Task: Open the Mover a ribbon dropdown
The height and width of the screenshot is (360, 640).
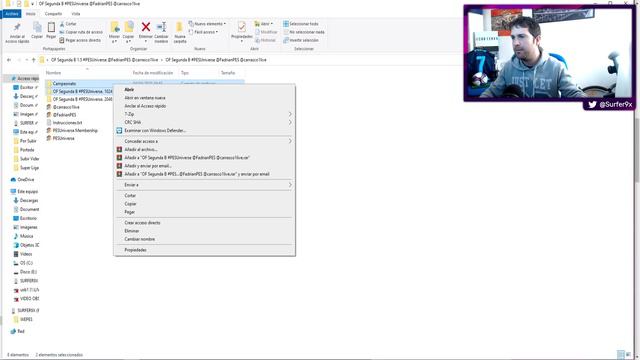Action: 114,32
